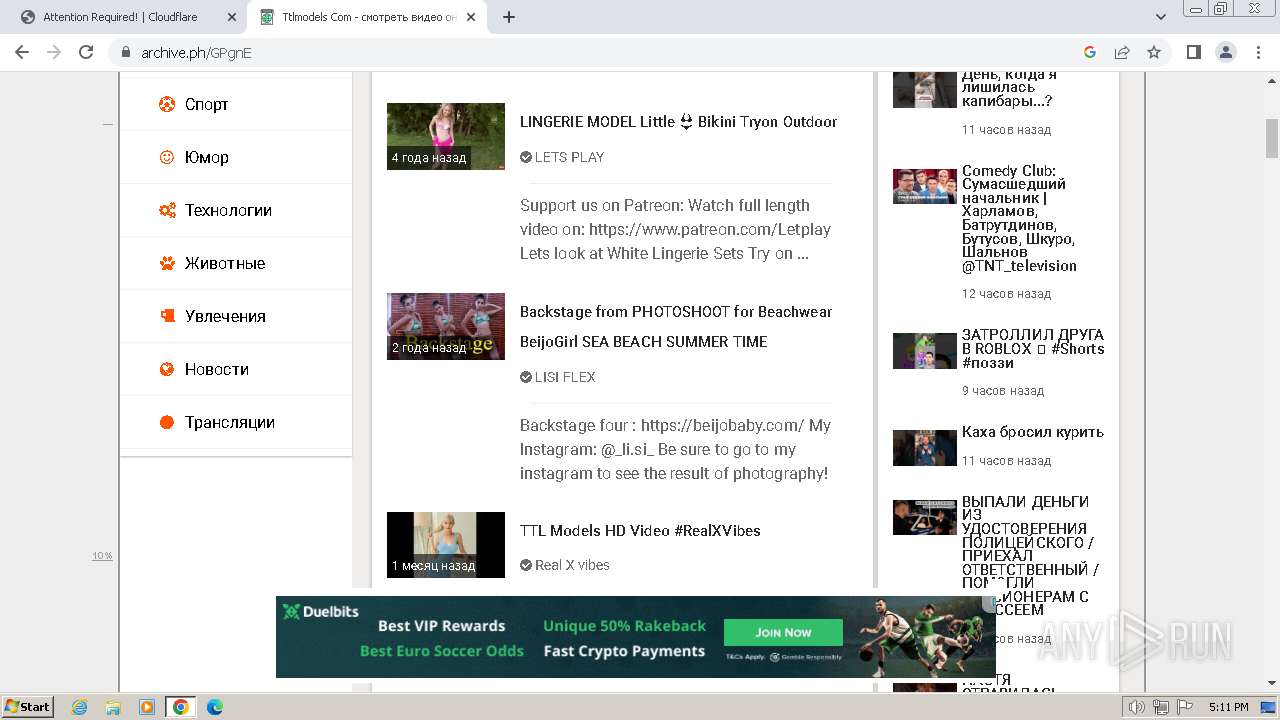The image size is (1280, 720).
Task: Go forward in browser history
Action: point(54,52)
